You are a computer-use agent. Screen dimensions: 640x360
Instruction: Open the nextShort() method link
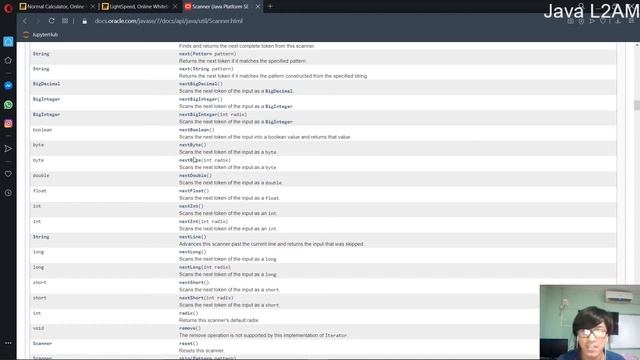pyautogui.click(x=193, y=282)
